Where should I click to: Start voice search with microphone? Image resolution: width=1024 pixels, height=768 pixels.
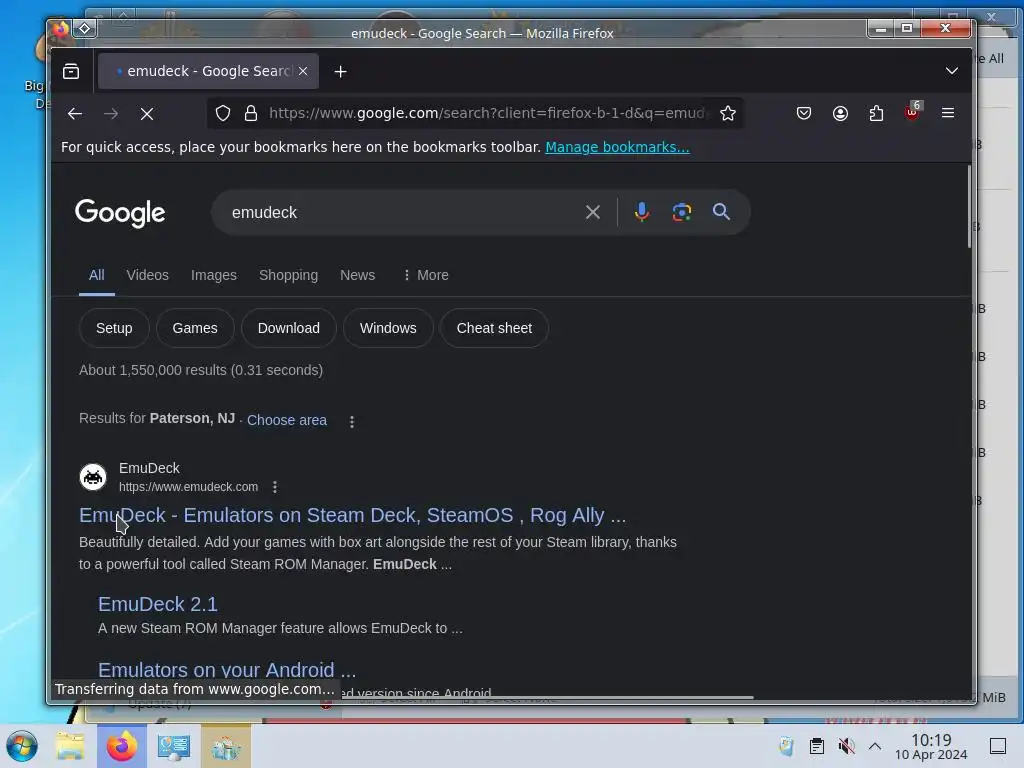point(641,212)
